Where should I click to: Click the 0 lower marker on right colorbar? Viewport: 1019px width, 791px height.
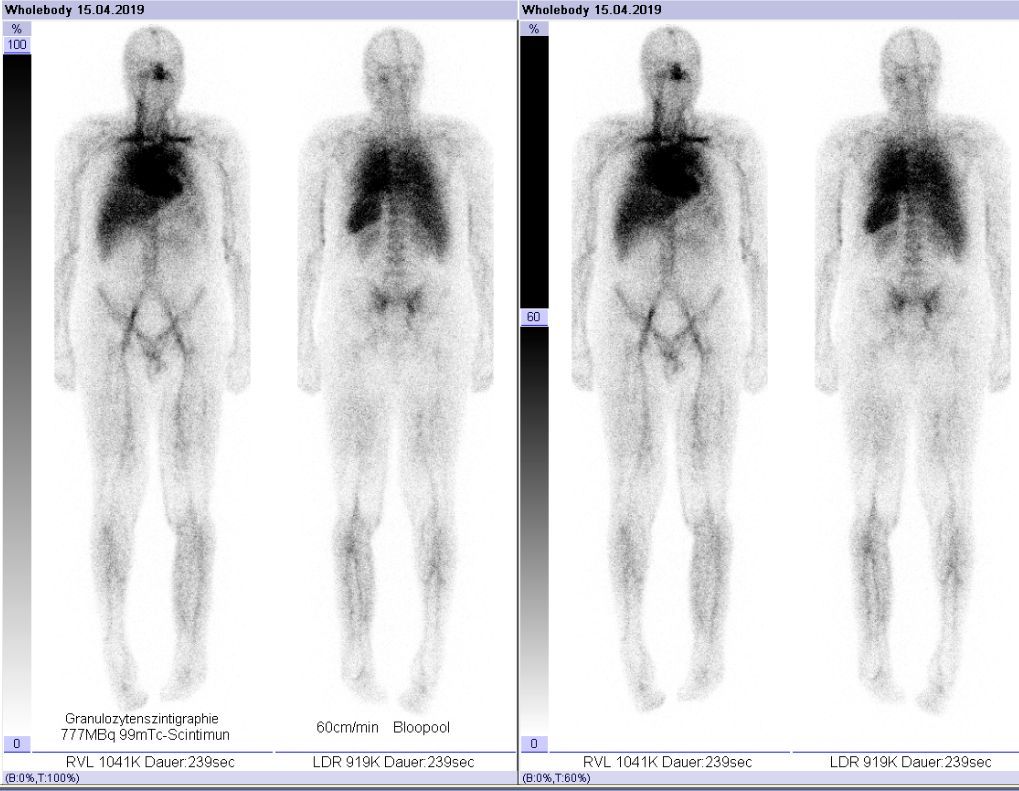point(534,744)
